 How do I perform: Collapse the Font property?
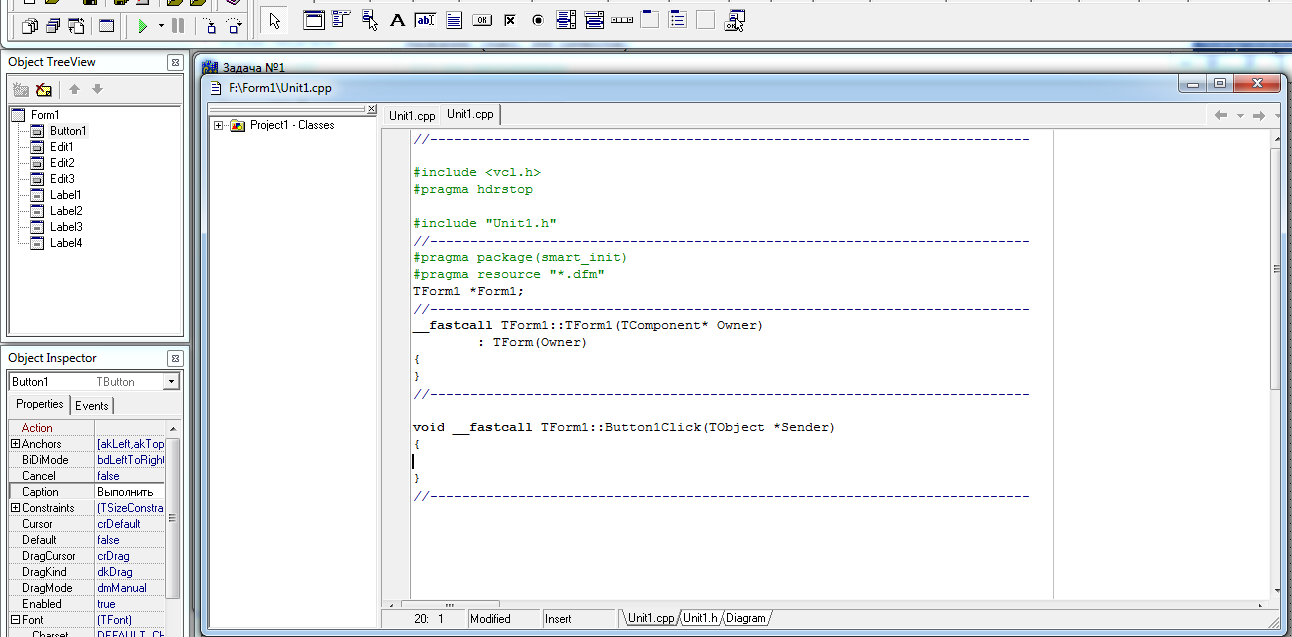point(15,620)
